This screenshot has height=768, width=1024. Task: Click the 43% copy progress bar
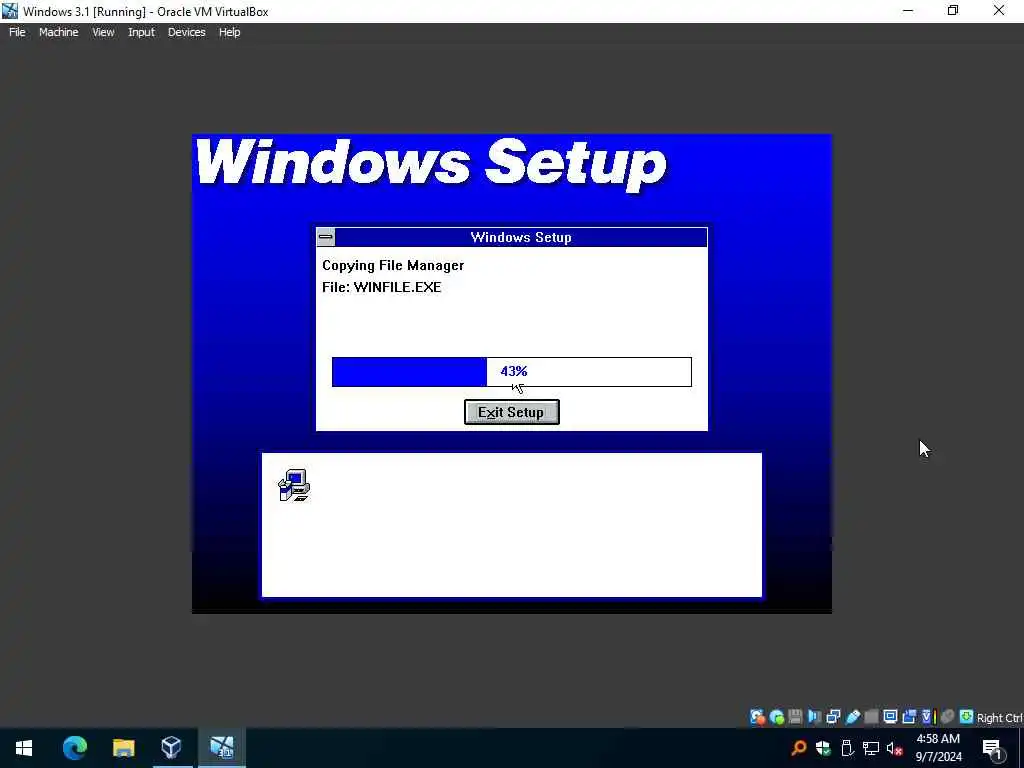tap(511, 372)
